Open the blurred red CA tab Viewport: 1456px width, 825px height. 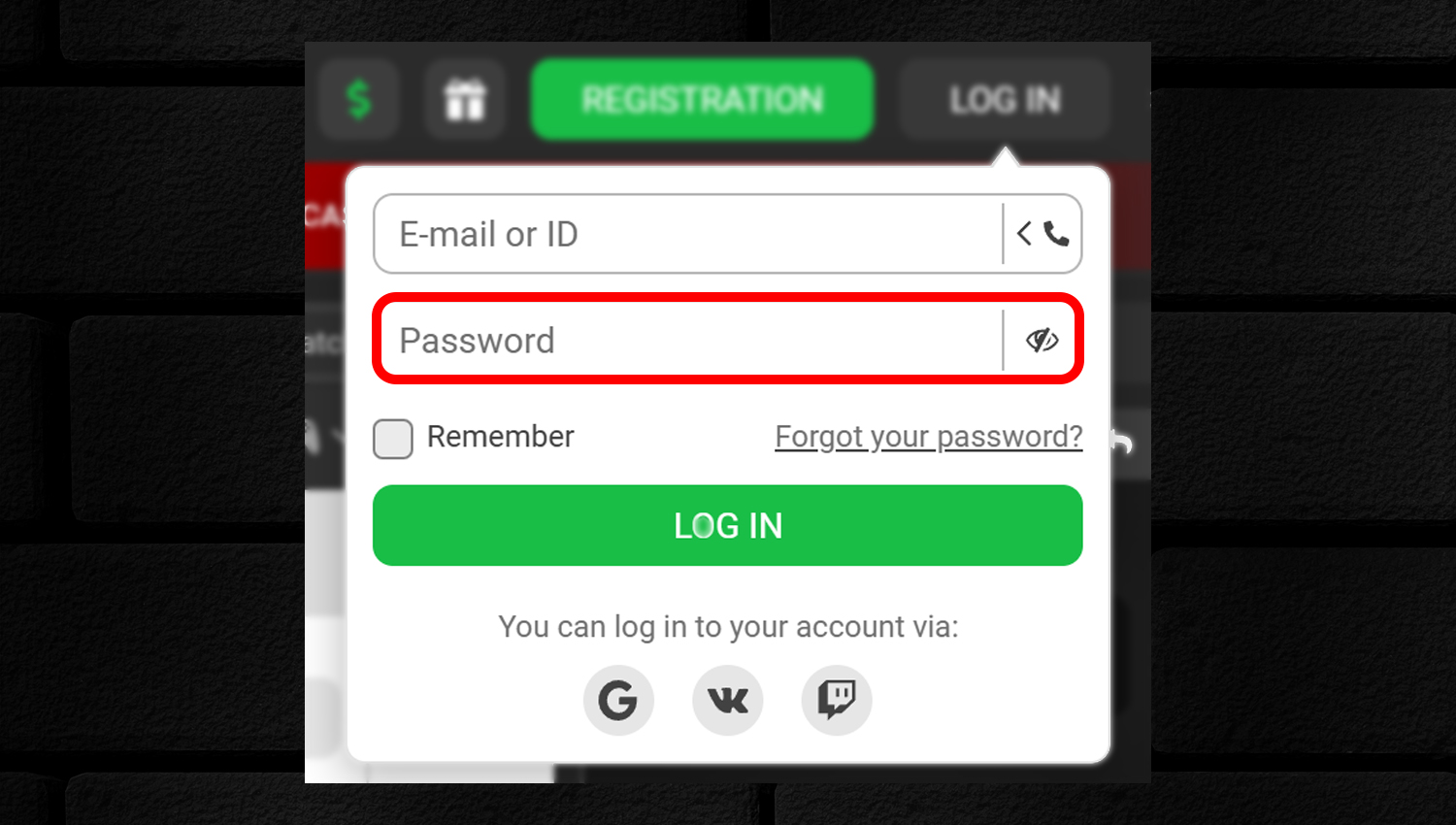[x=324, y=215]
